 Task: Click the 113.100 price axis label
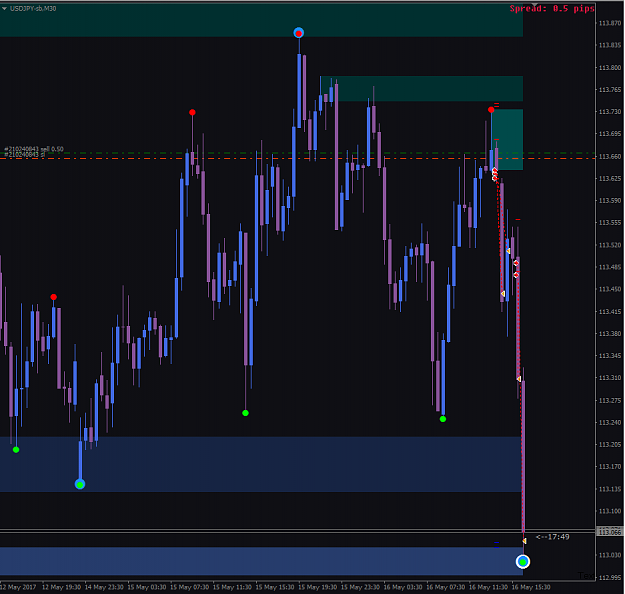point(610,511)
